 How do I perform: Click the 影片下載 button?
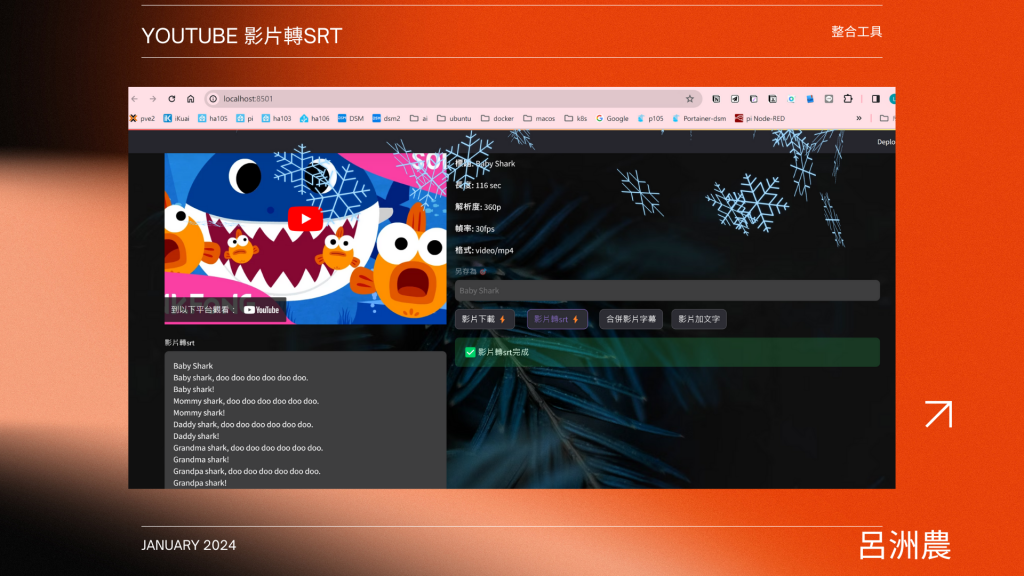tap(484, 319)
